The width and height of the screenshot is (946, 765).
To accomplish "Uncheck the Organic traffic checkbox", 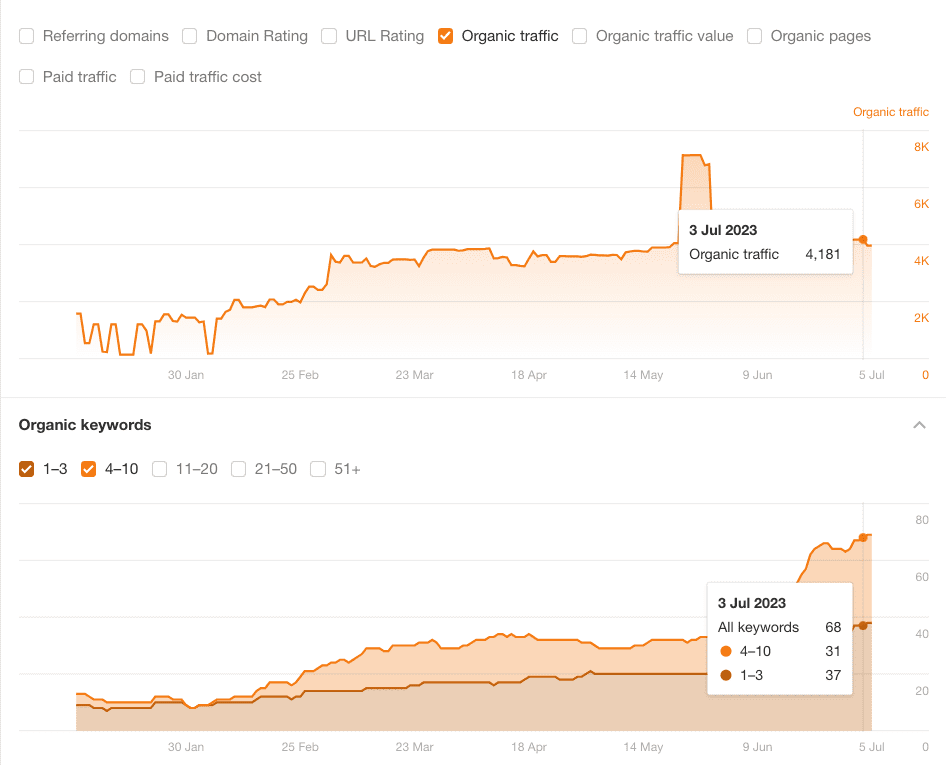I will (x=446, y=36).
